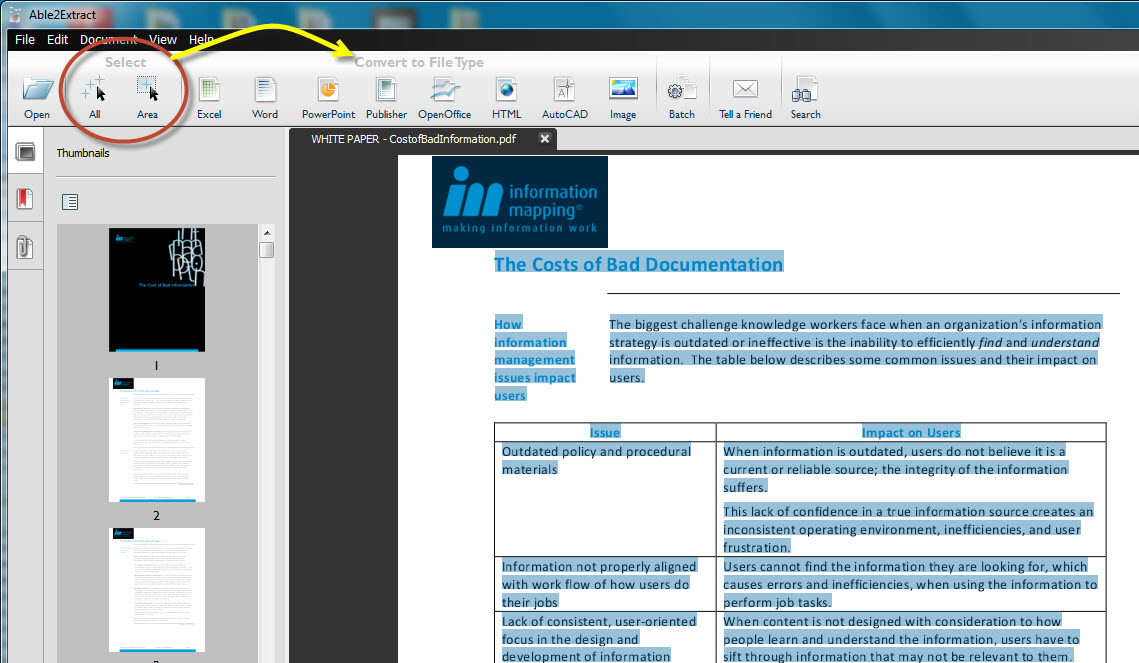Open the File menu

coord(25,39)
